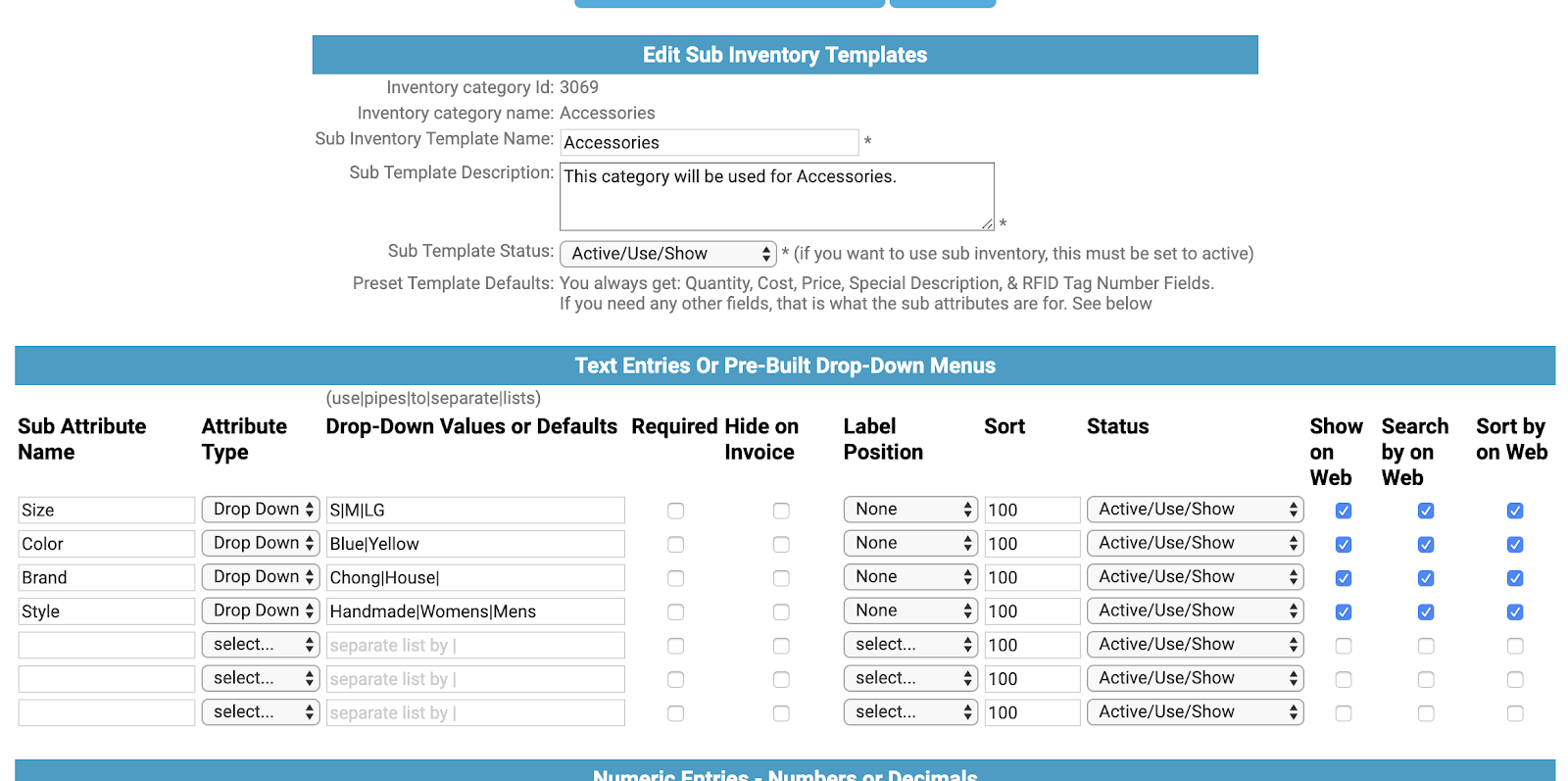Open Attribute Type dropdown for Color row
The image size is (1568, 781).
tap(261, 543)
